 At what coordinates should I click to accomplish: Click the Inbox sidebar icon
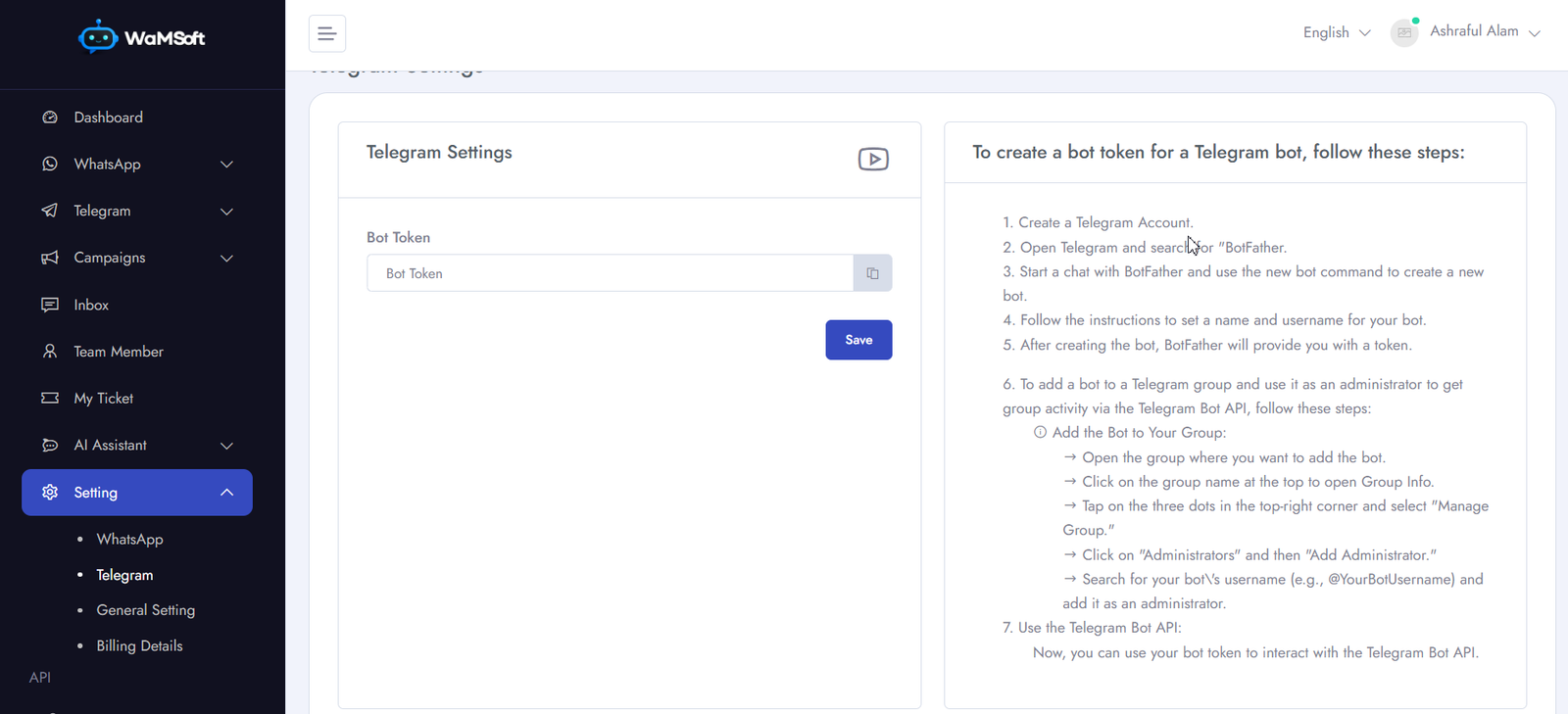[50, 305]
